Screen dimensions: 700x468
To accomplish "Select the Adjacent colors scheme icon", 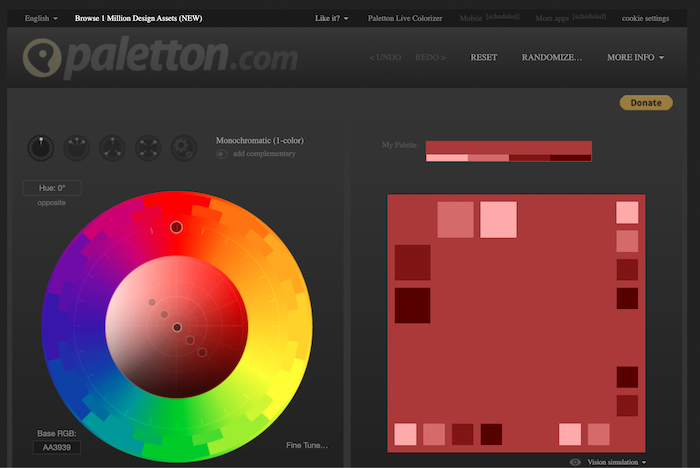I will coord(75,149).
